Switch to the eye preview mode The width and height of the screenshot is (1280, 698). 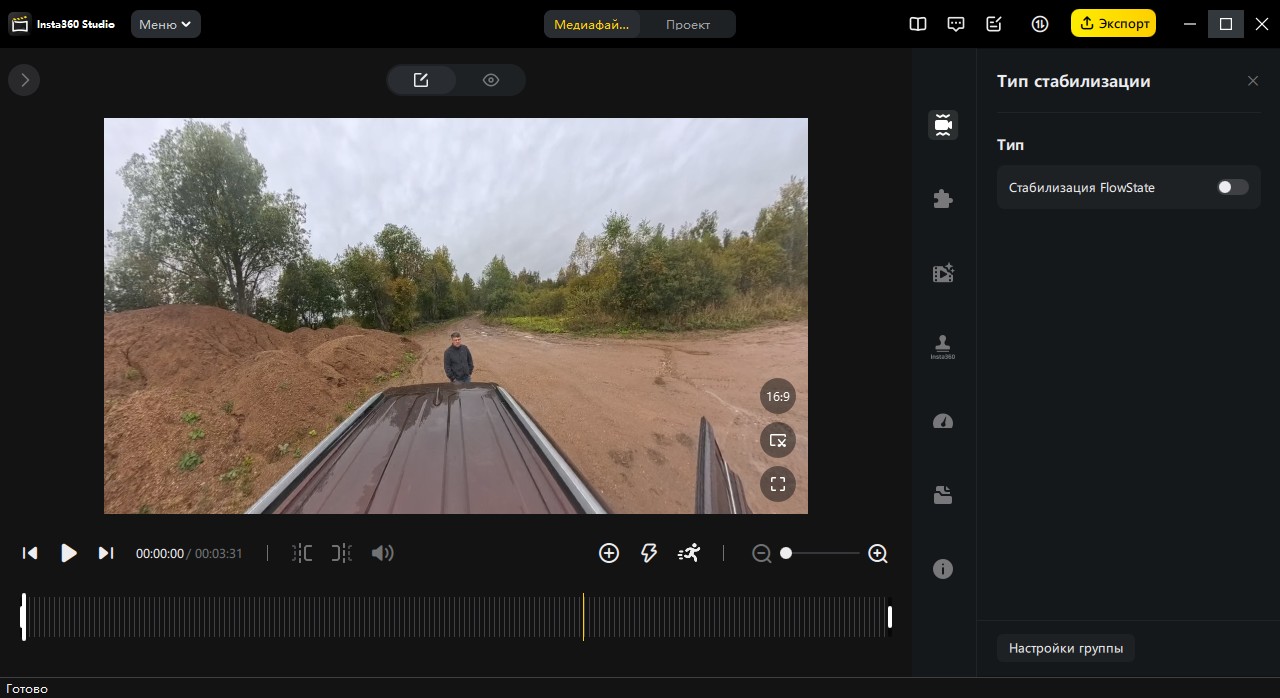pos(490,80)
